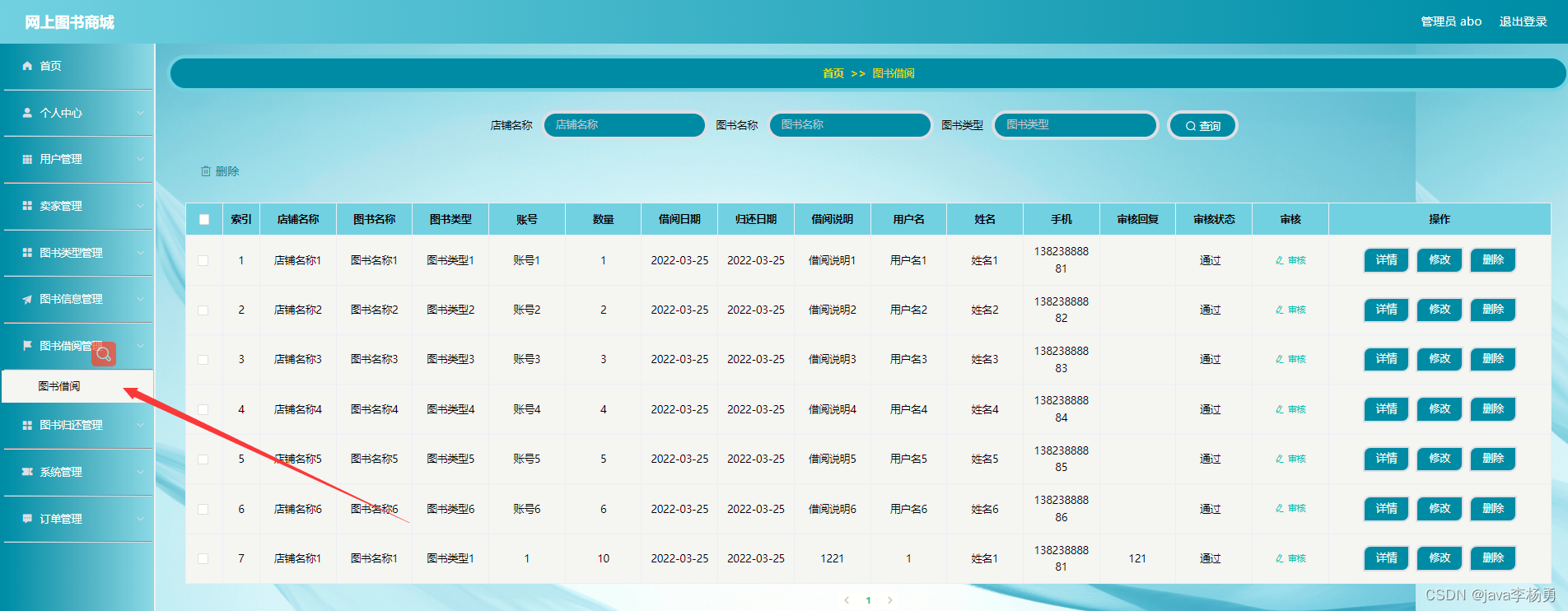Select the 图书借阅 submenu item

point(77,386)
